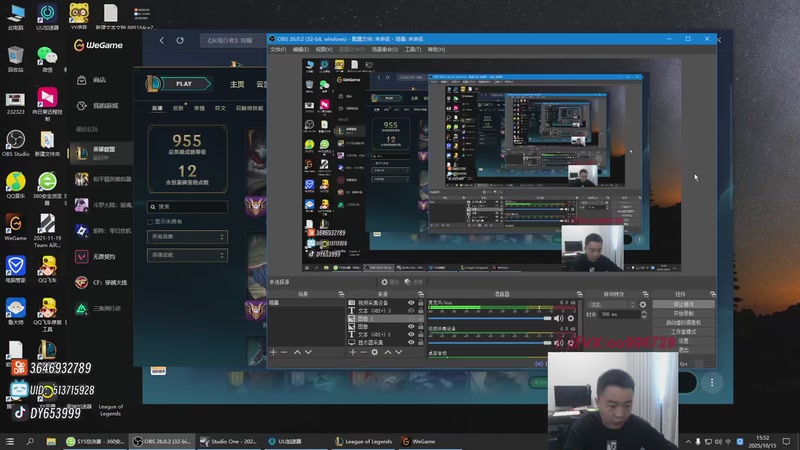800x450 pixels.
Task: Open the 淡出 transition type dropdown
Action: 612,305
